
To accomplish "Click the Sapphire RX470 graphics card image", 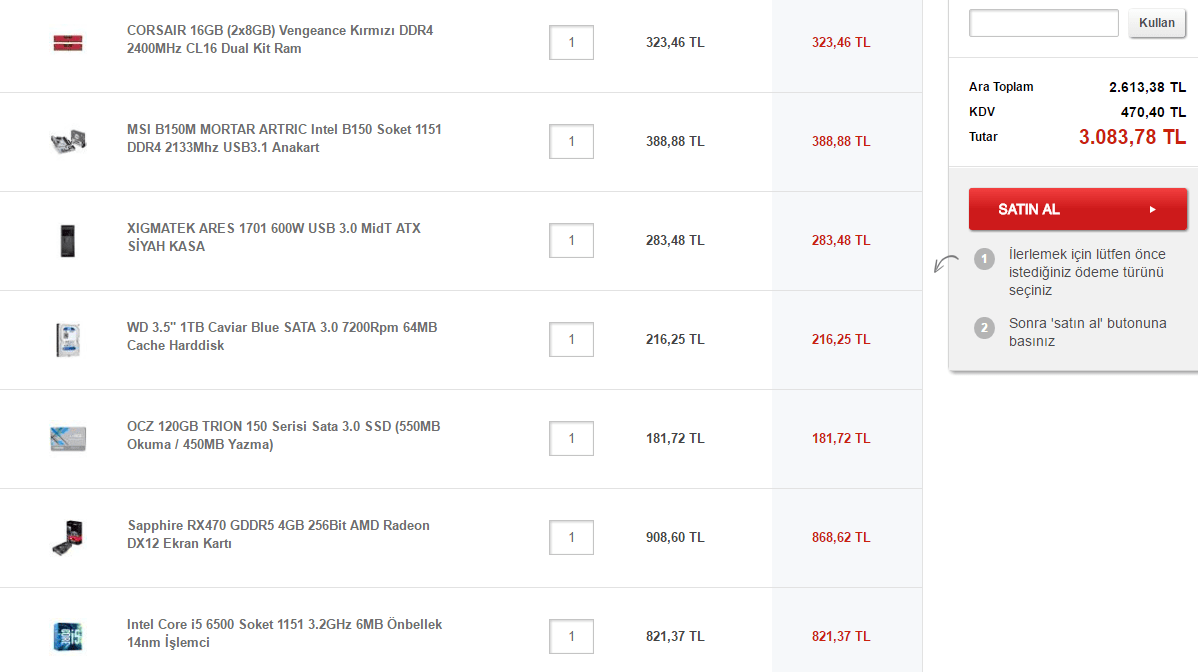I will tap(68, 537).
